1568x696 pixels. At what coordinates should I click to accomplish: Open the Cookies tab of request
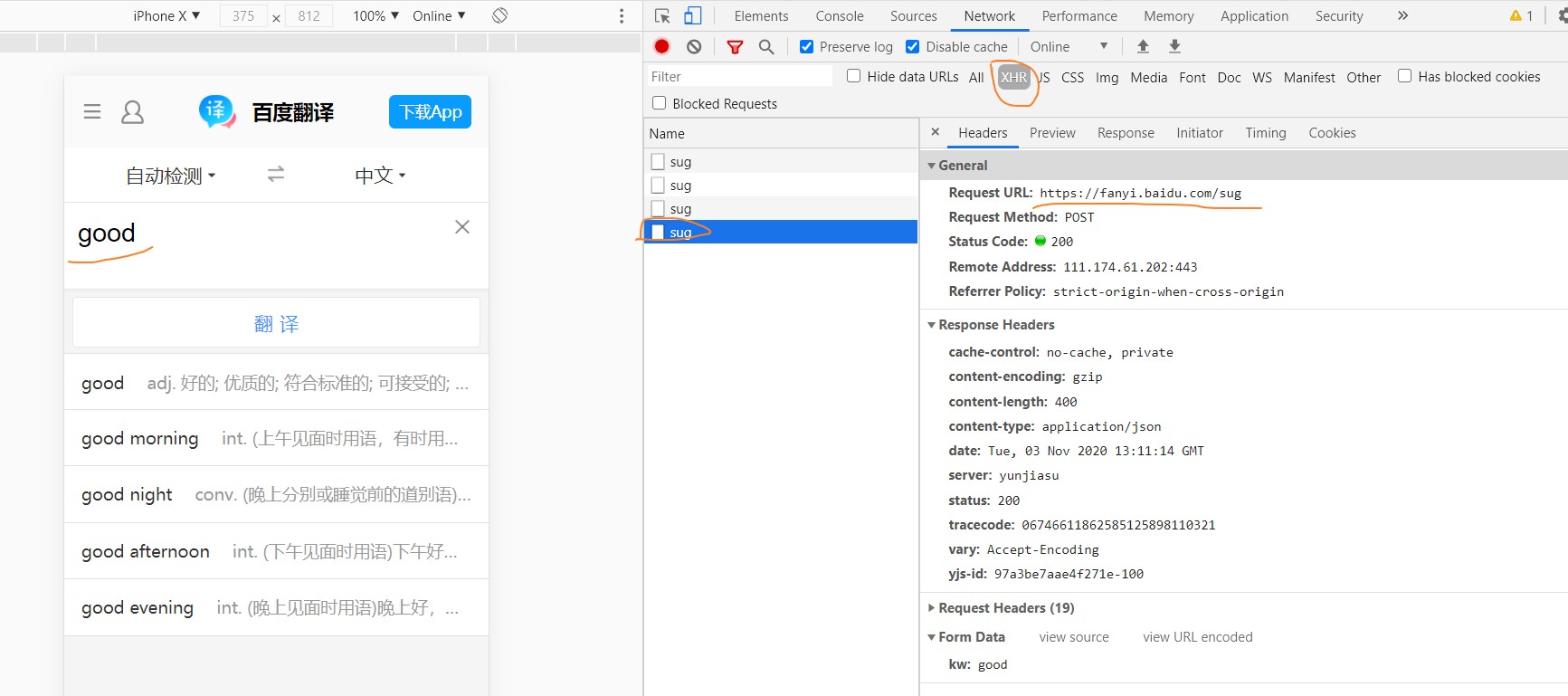click(1332, 133)
